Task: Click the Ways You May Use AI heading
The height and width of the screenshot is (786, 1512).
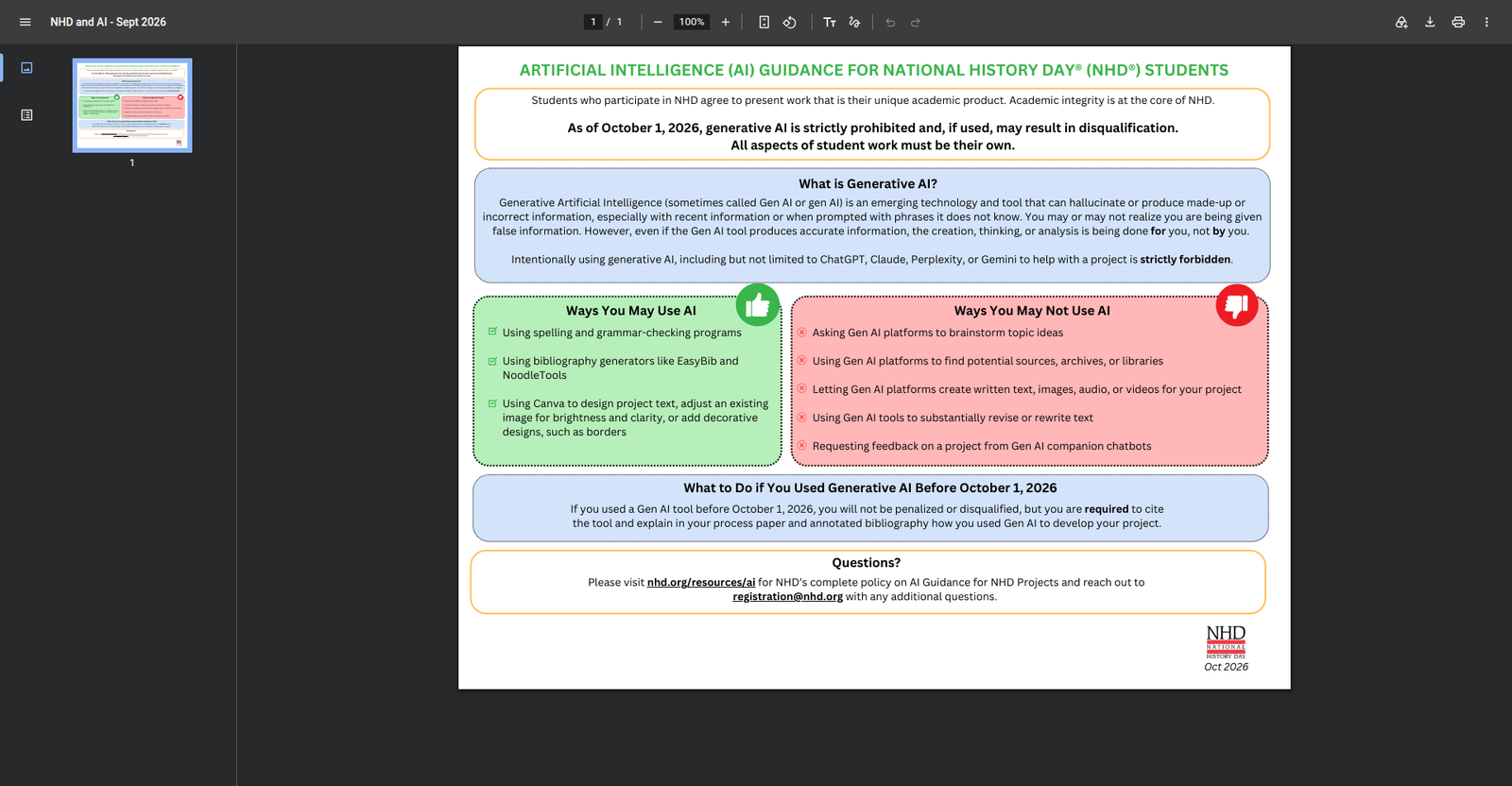Action: pyautogui.click(x=631, y=311)
